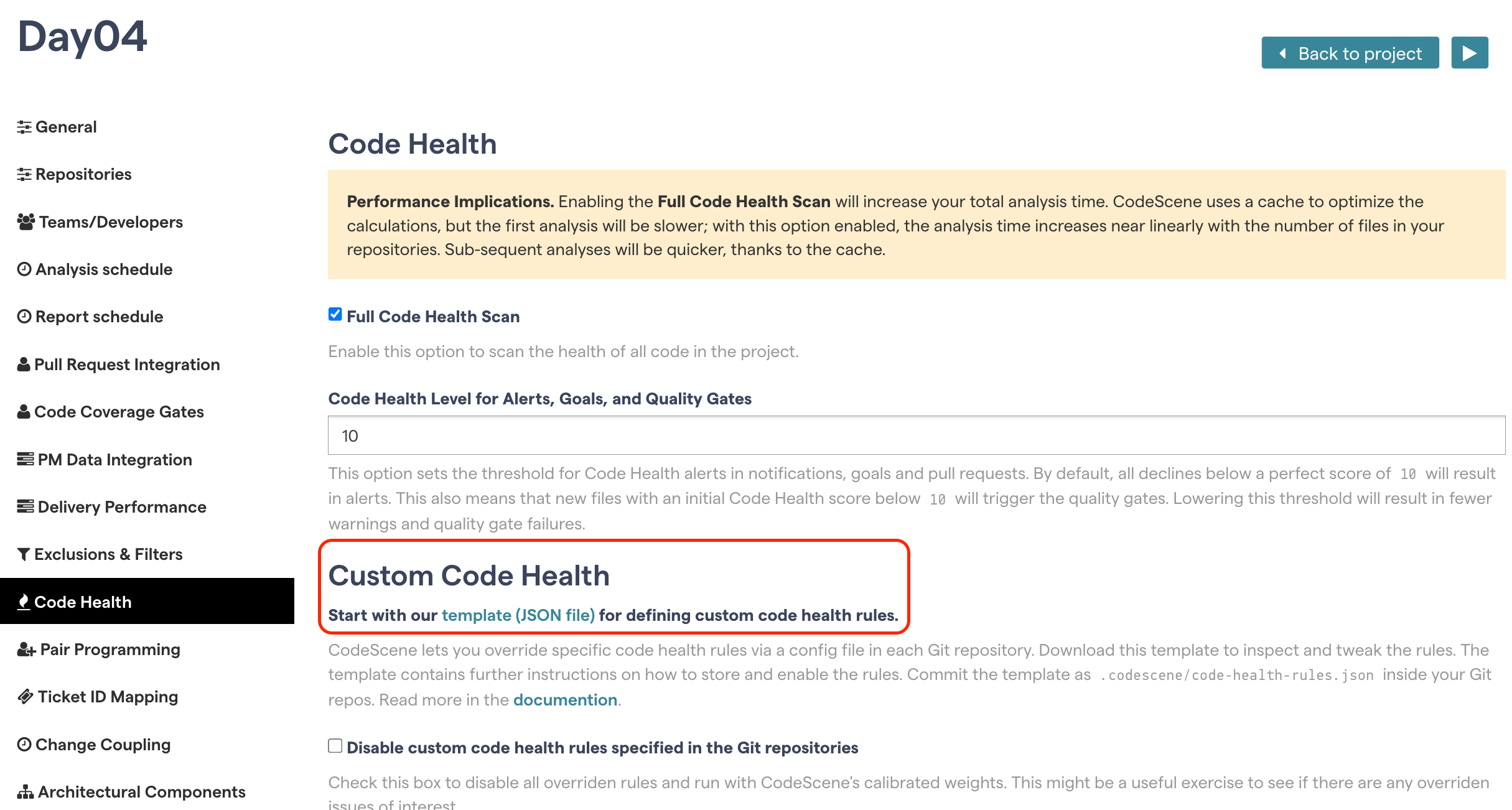Click the Architectural Components sitemap icon
Image resolution: width=1512 pixels, height=810 pixels.
click(x=26, y=792)
